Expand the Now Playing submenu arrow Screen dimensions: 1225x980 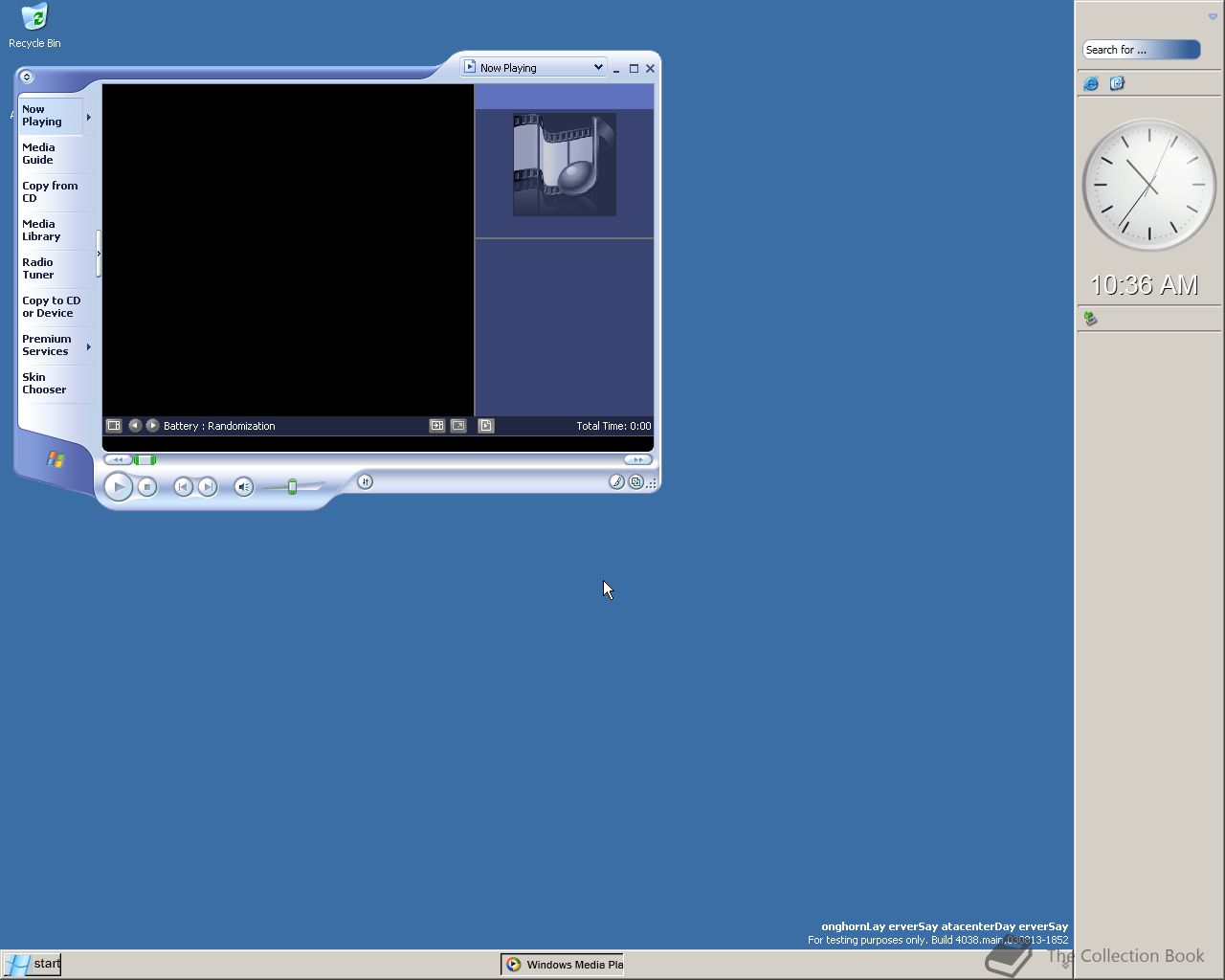click(x=89, y=117)
